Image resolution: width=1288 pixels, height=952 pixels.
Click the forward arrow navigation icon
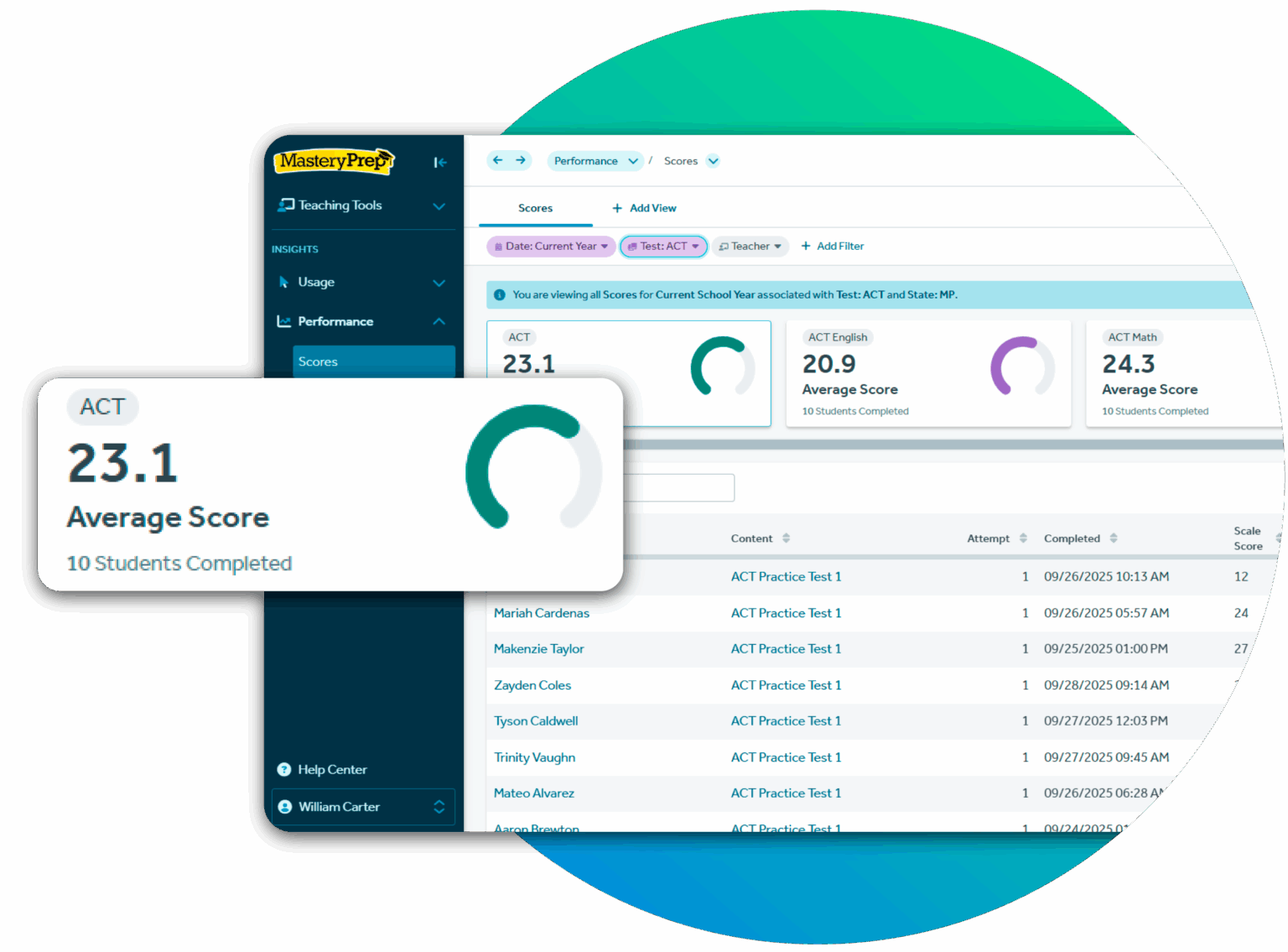click(521, 160)
